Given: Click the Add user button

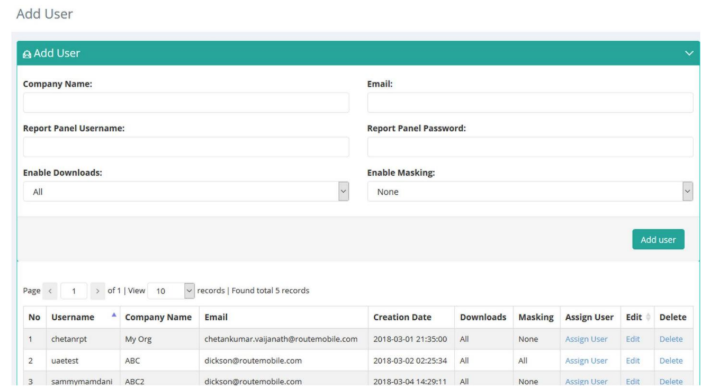Looking at the screenshot, I should click(658, 240).
